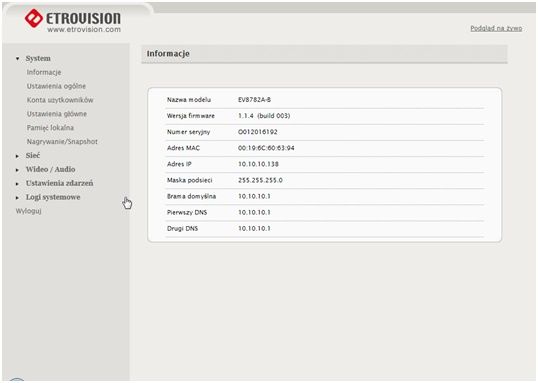
Task: Click the Informacje page heading
Action: click(168, 54)
